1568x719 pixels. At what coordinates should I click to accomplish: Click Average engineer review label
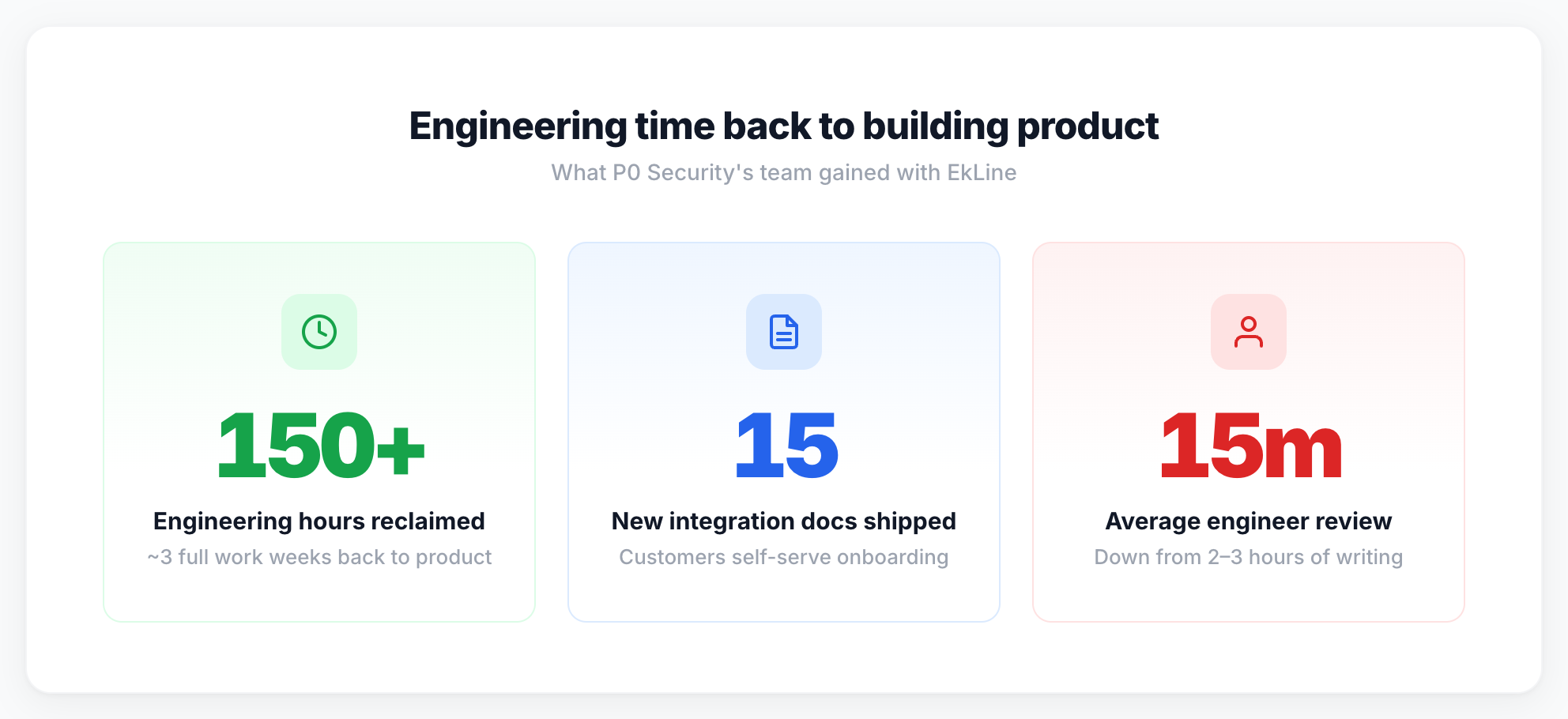point(1249,521)
